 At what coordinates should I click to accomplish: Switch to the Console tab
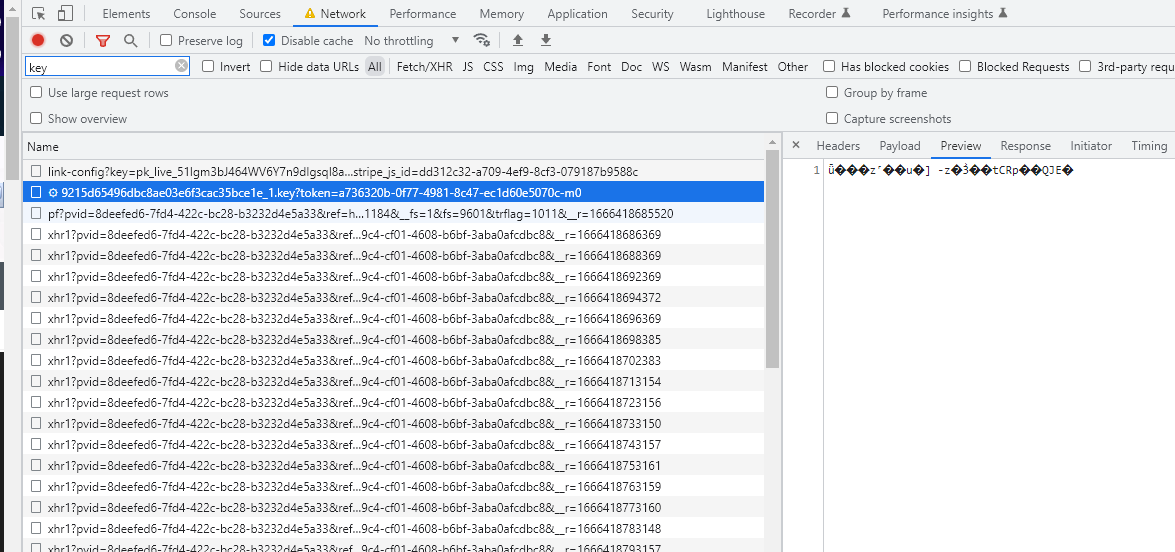tap(194, 14)
